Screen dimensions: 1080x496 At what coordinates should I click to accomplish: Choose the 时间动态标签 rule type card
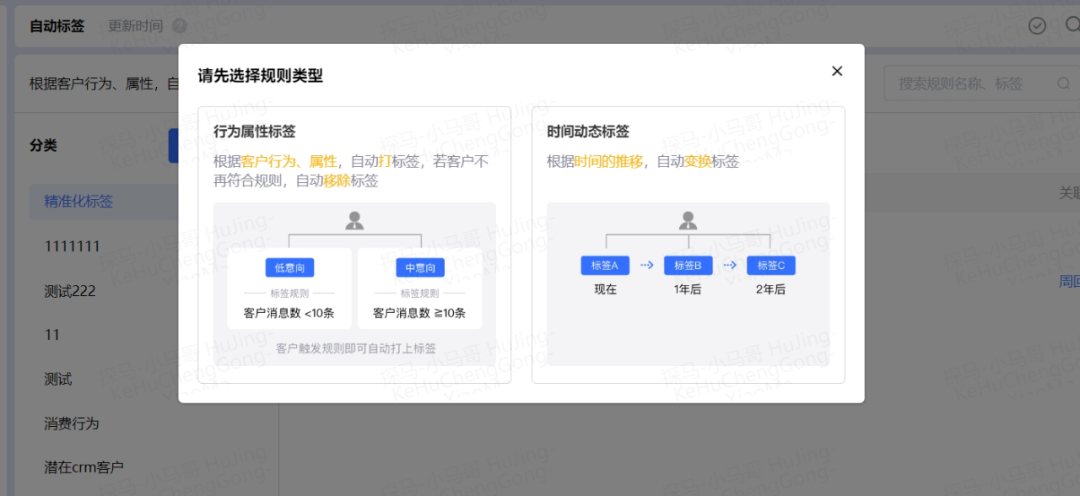coord(688,244)
